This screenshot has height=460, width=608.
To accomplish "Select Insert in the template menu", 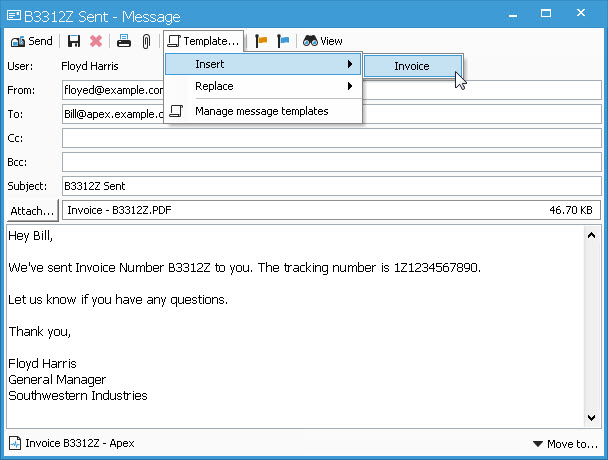I will 263,64.
